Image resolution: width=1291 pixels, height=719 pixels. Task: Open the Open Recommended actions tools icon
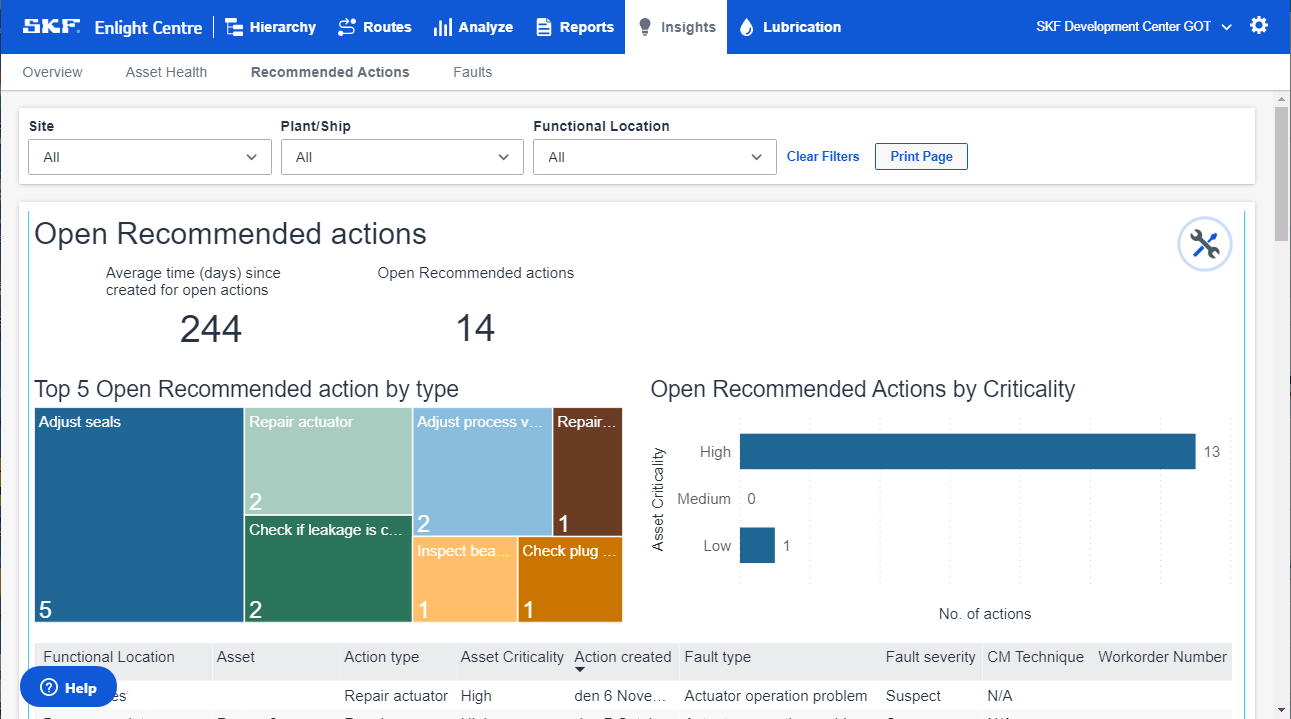[1204, 243]
